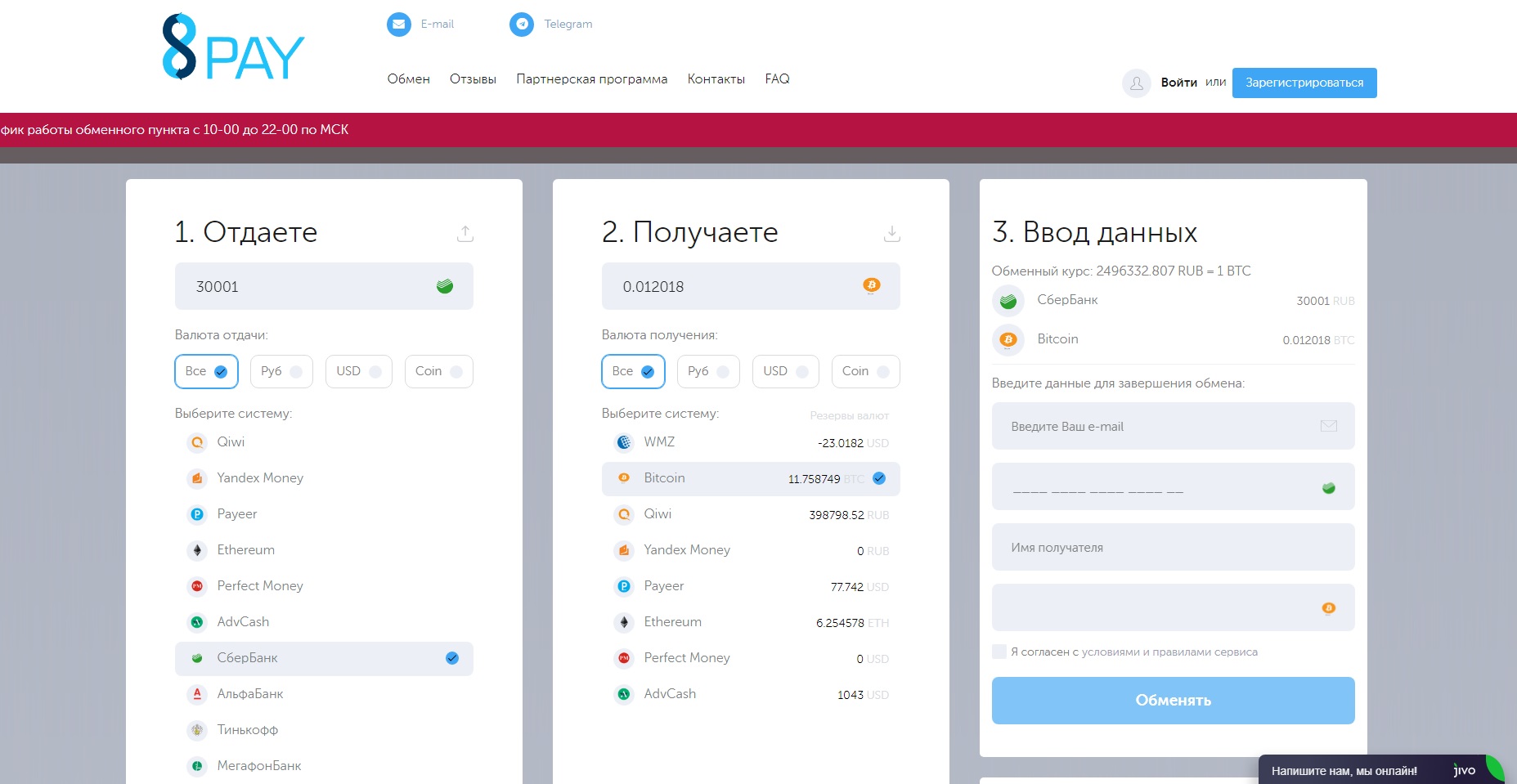Click the AdvCash reserve value 1043

click(851, 695)
